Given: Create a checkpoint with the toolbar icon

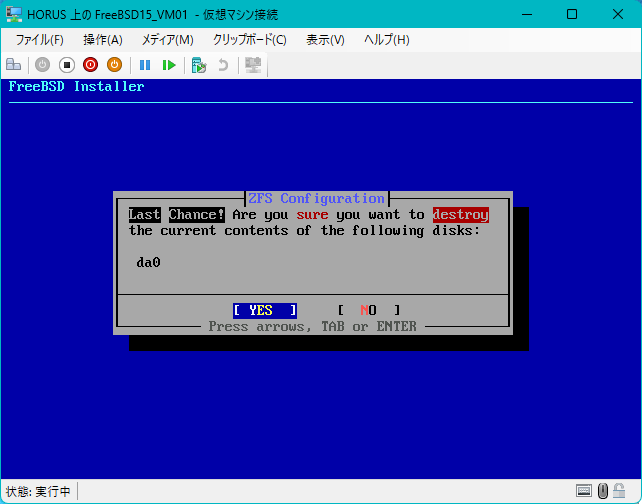Looking at the screenshot, I should pyautogui.click(x=199, y=65).
